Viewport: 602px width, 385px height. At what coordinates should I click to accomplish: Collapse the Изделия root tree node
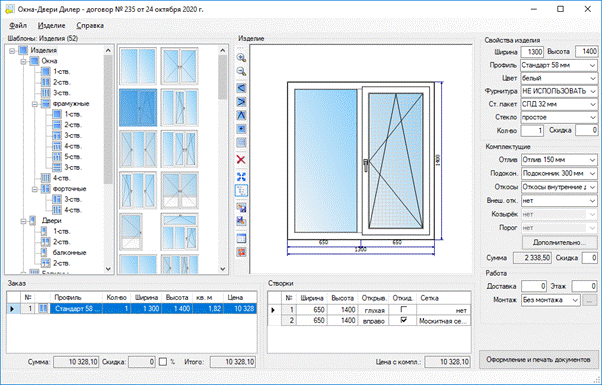(12, 50)
